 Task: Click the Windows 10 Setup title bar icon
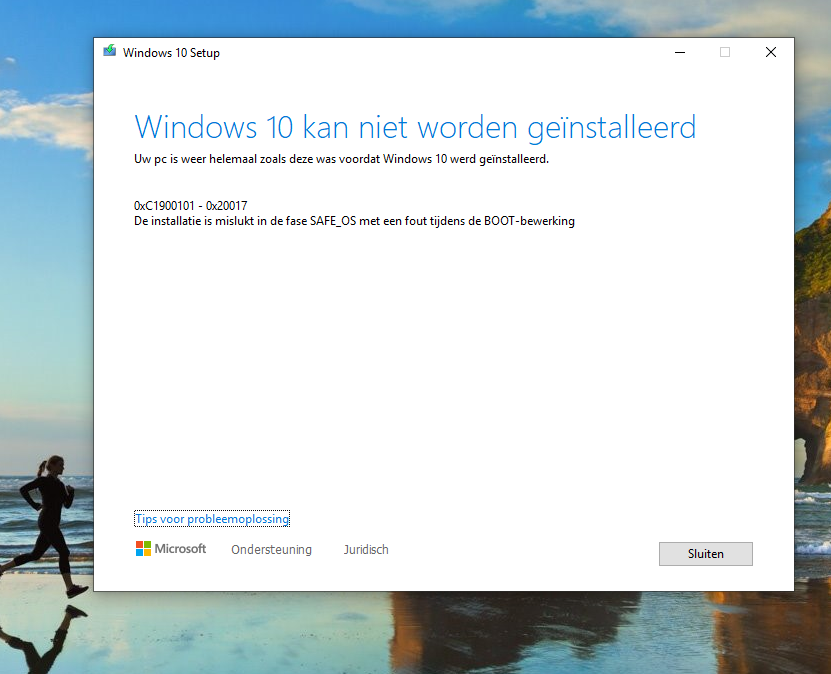click(x=110, y=51)
